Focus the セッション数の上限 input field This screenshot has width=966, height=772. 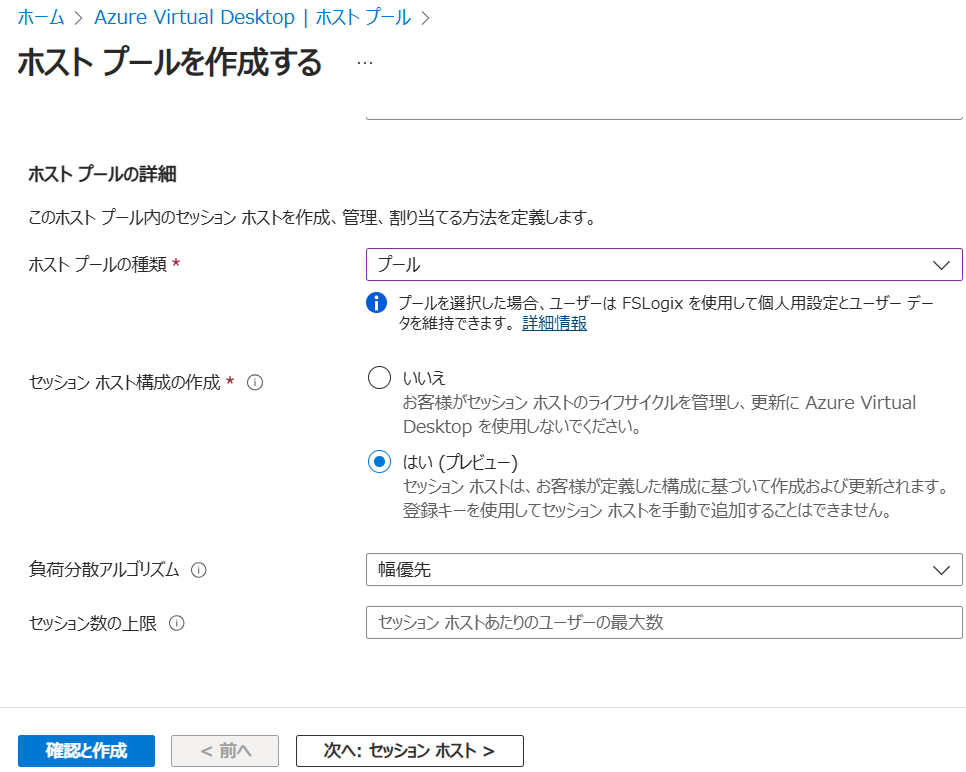pyautogui.click(x=664, y=622)
